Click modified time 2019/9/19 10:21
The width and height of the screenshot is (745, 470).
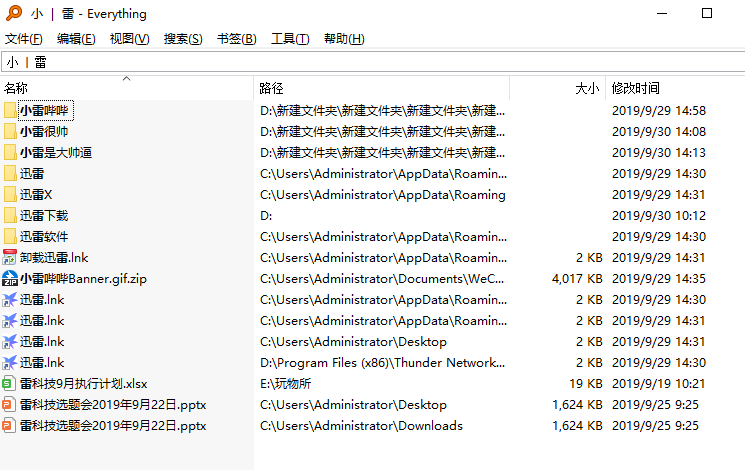659,384
